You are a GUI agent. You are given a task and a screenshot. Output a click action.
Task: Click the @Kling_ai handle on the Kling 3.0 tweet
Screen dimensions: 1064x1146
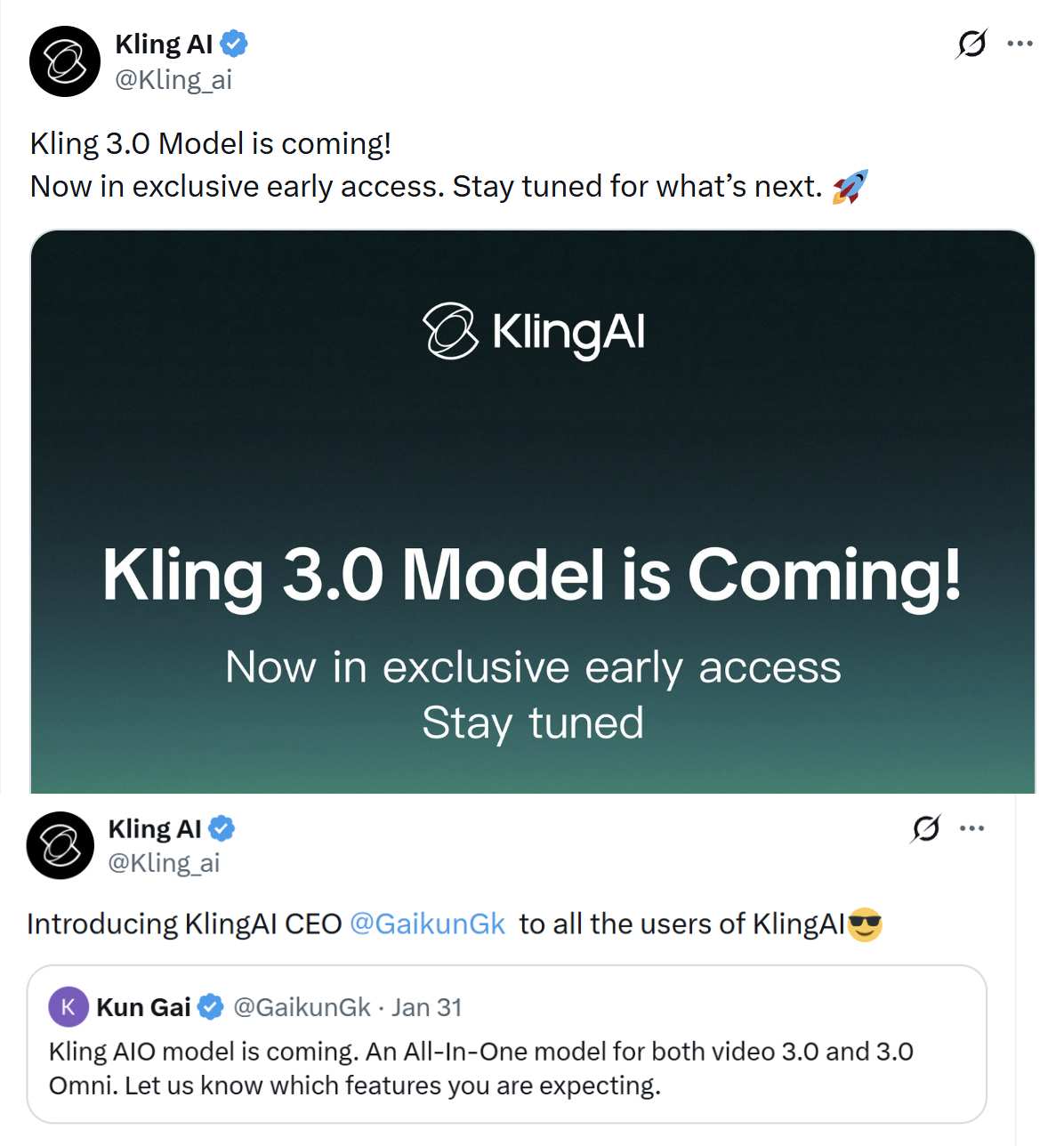point(173,80)
